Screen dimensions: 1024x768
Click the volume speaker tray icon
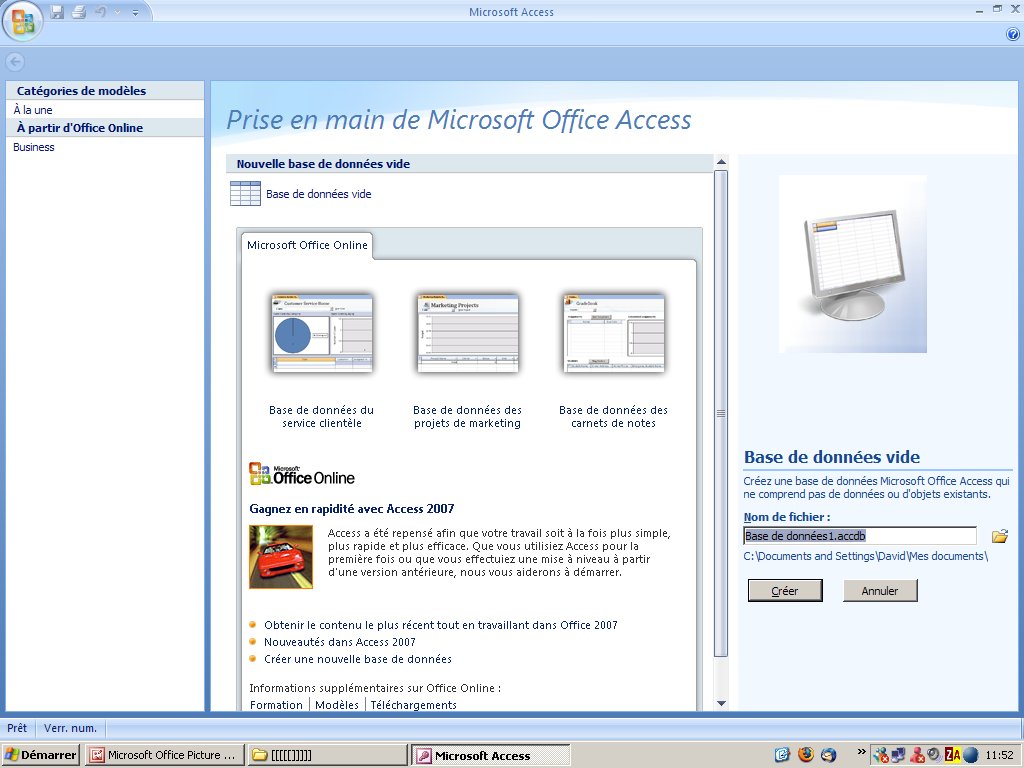(x=934, y=755)
